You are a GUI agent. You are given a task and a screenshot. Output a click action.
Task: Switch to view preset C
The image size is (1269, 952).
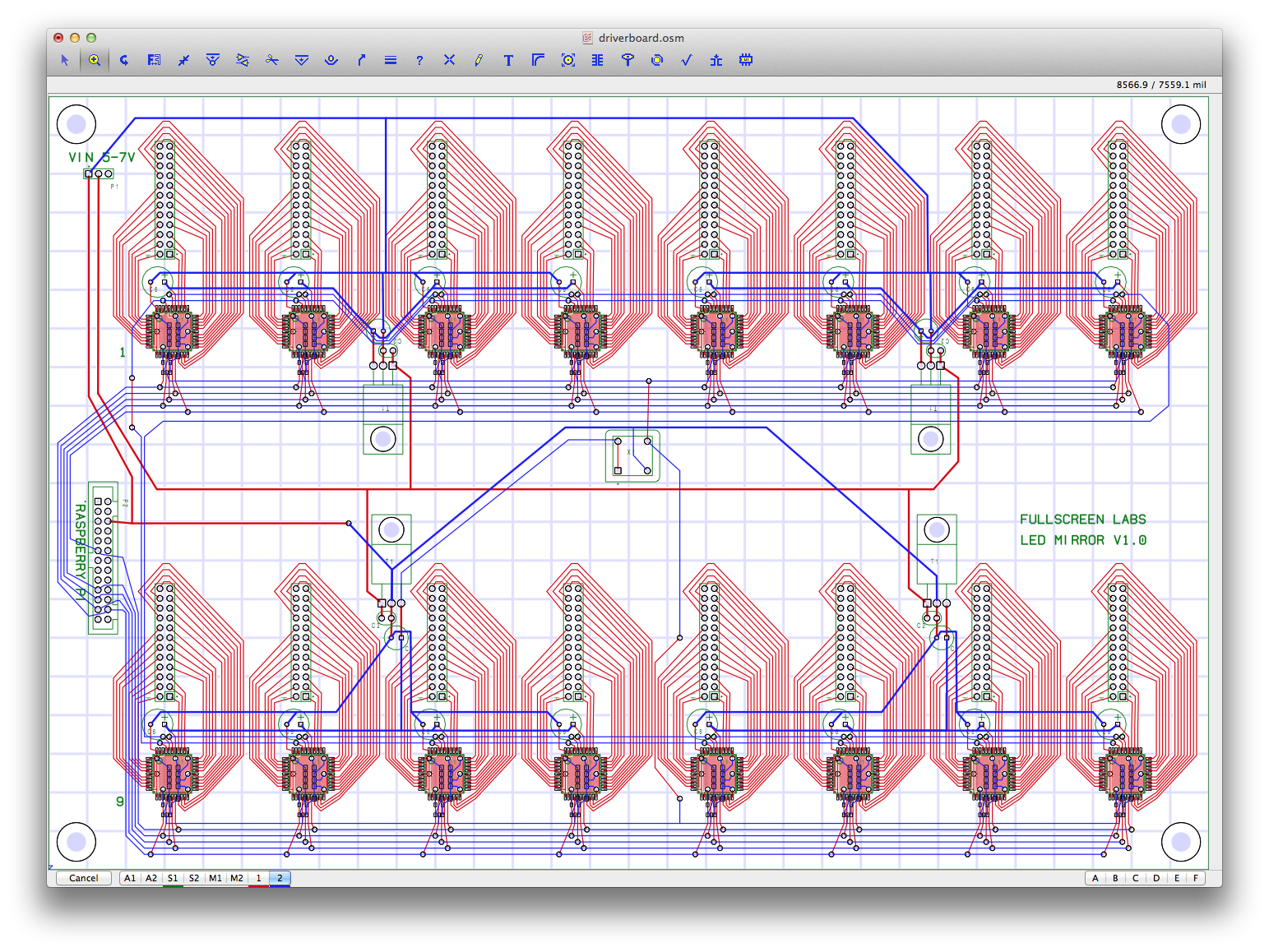(1136, 878)
